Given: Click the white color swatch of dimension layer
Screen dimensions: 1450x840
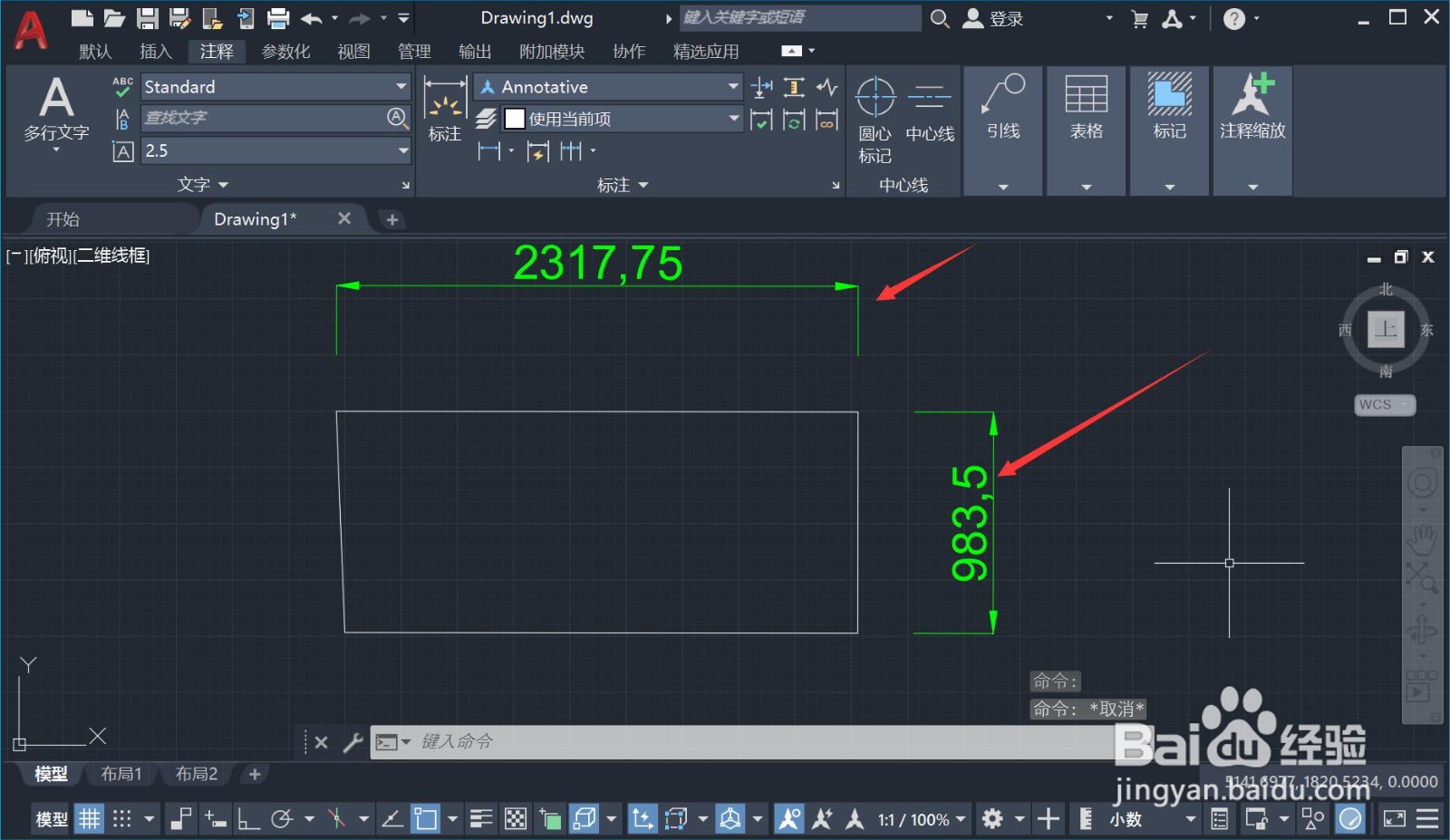Looking at the screenshot, I should pos(515,119).
